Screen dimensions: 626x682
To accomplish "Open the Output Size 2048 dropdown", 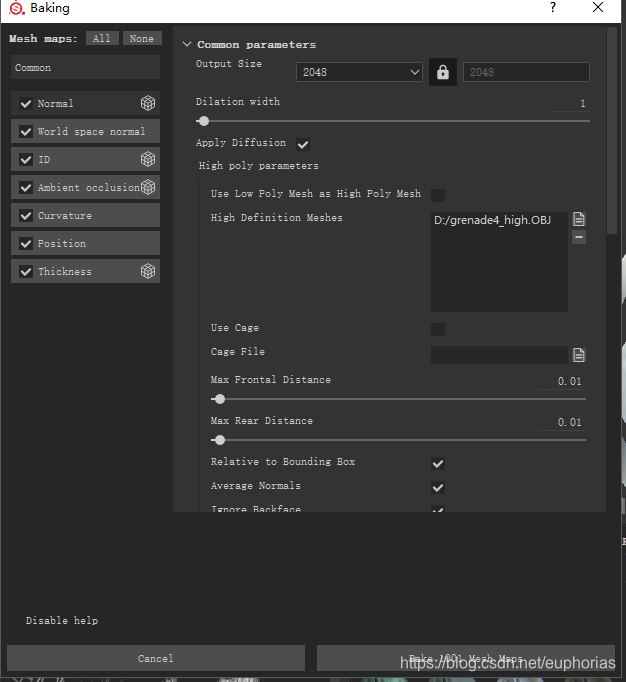I will (359, 72).
